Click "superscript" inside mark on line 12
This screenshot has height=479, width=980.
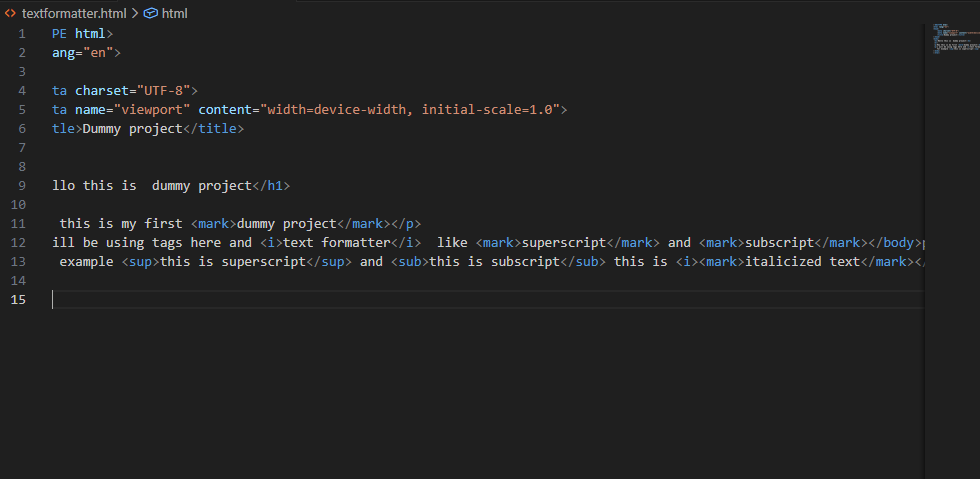[x=564, y=243]
